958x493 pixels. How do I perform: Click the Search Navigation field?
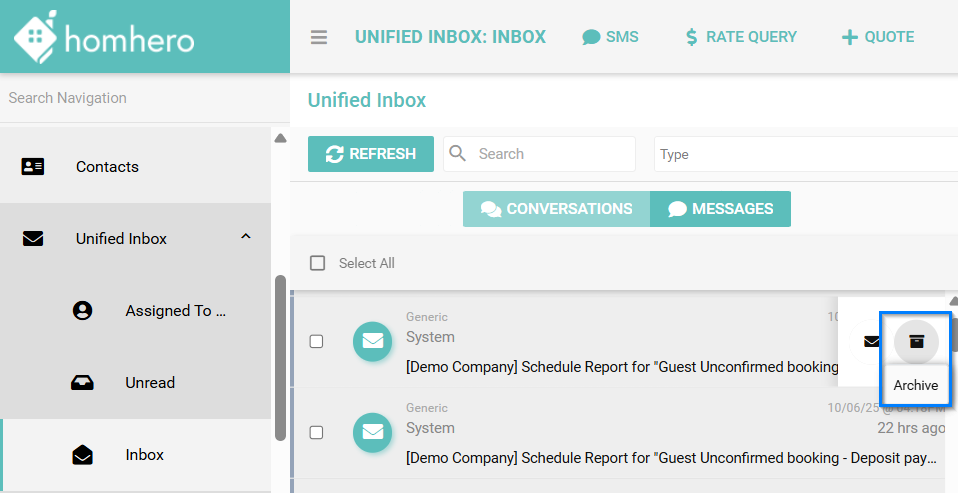coord(135,98)
